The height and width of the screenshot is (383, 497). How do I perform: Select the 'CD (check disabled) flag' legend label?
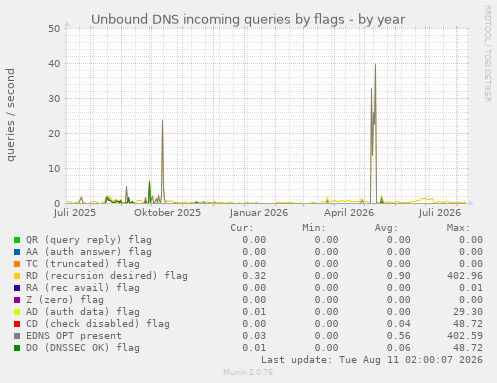coord(98,324)
